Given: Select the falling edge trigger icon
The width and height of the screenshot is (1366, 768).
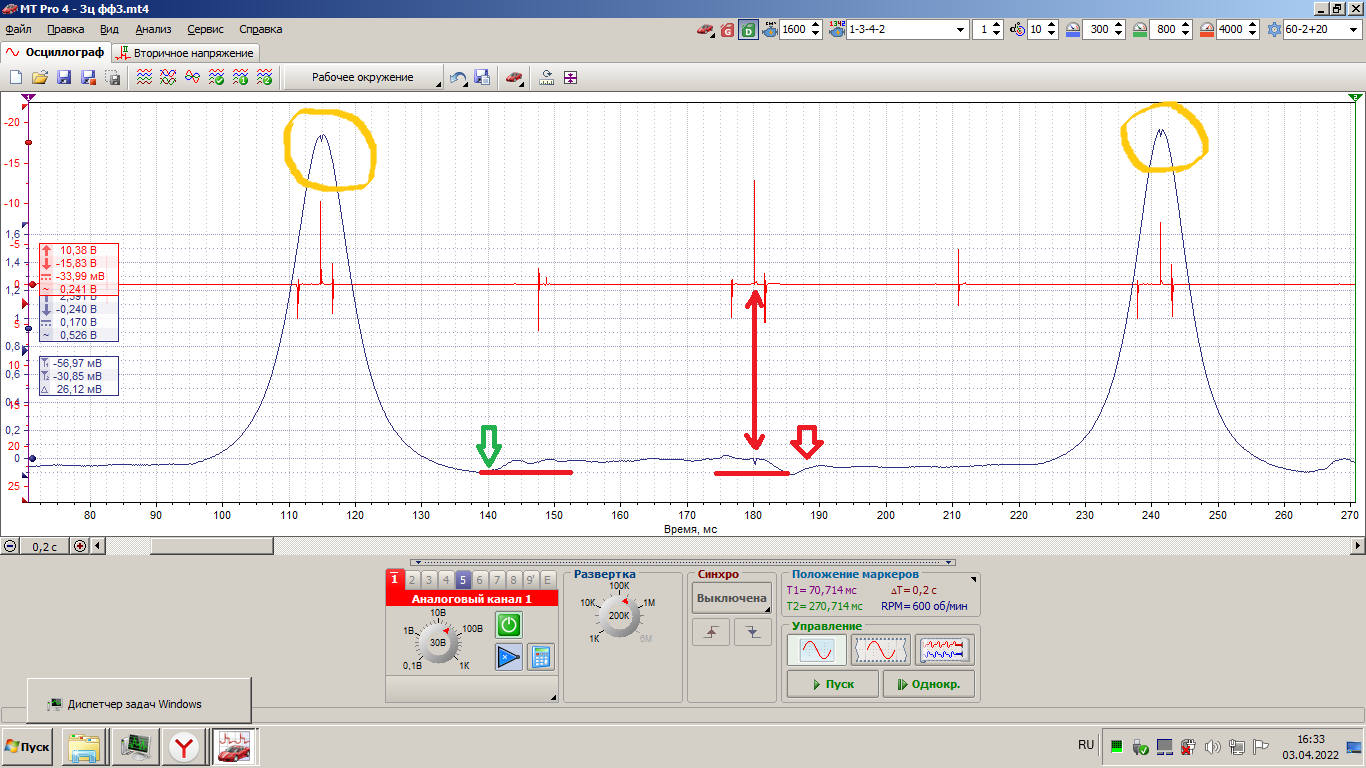Looking at the screenshot, I should (x=753, y=632).
